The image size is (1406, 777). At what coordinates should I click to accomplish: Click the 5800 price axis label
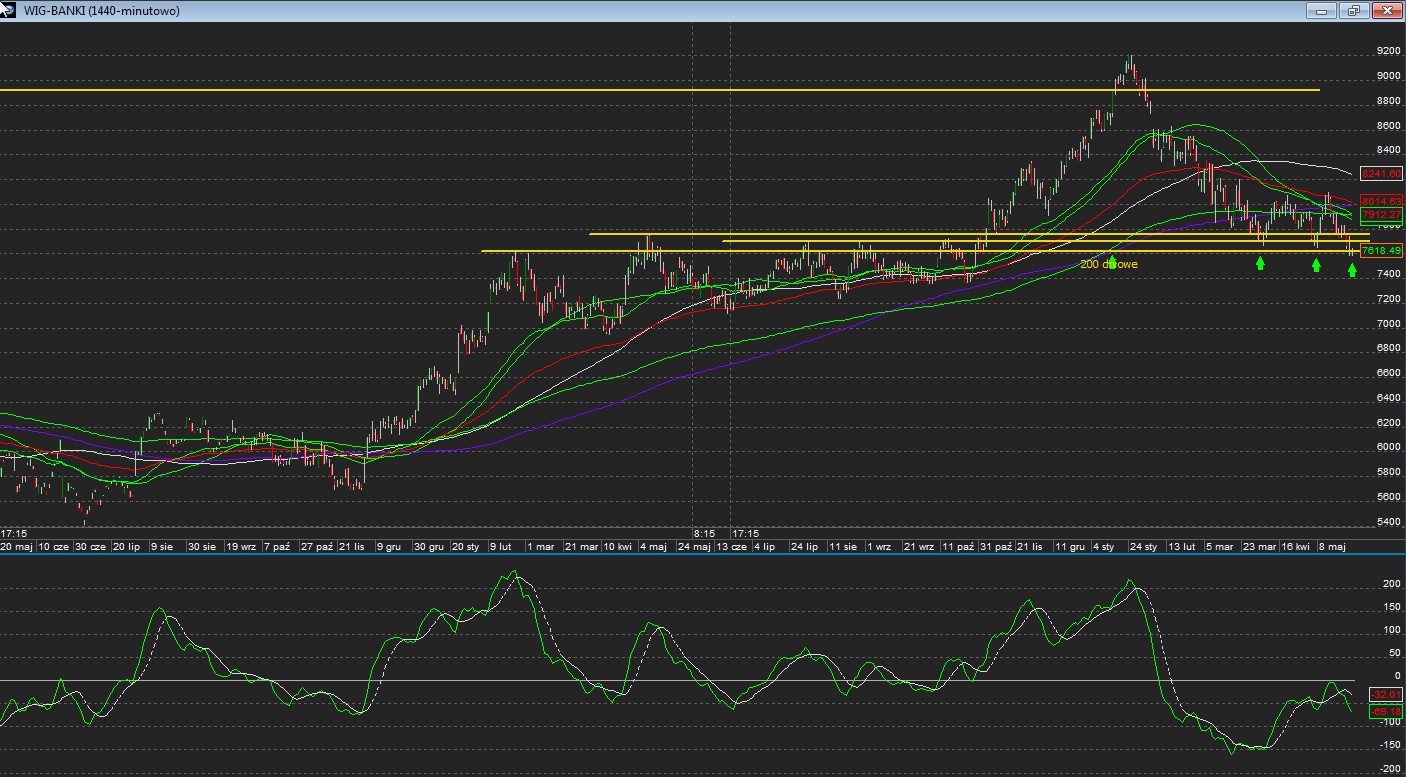point(1388,472)
